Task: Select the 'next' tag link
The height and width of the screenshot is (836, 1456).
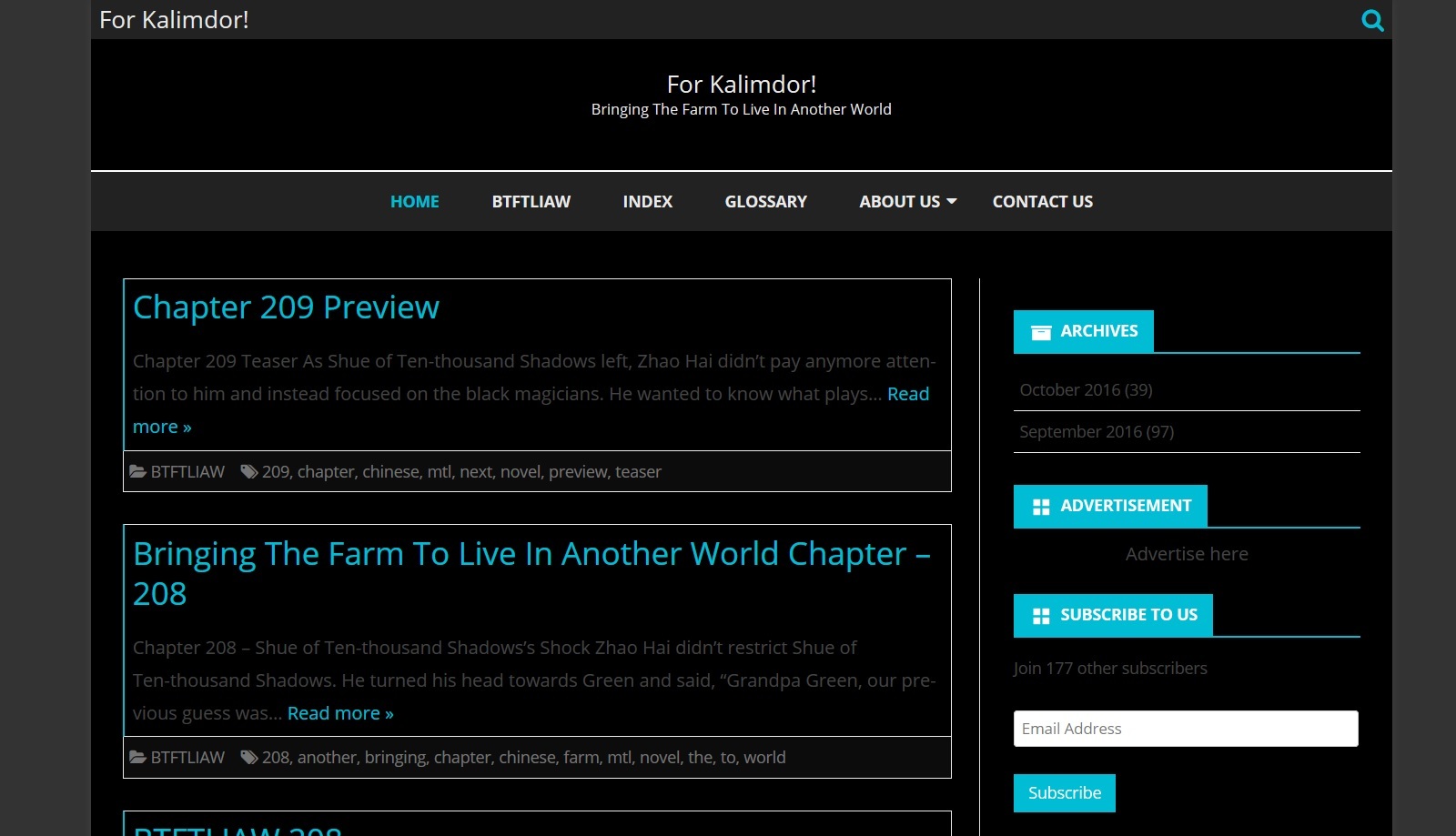Action: pyautogui.click(x=476, y=471)
